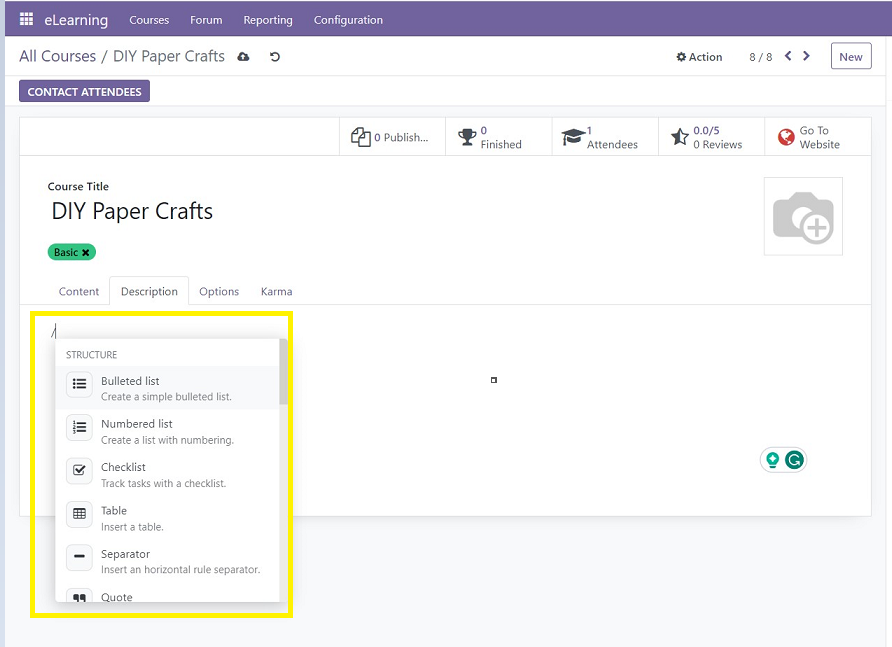This screenshot has width=892, height=647.
Task: Click the Basic tag label
Action: point(66,252)
